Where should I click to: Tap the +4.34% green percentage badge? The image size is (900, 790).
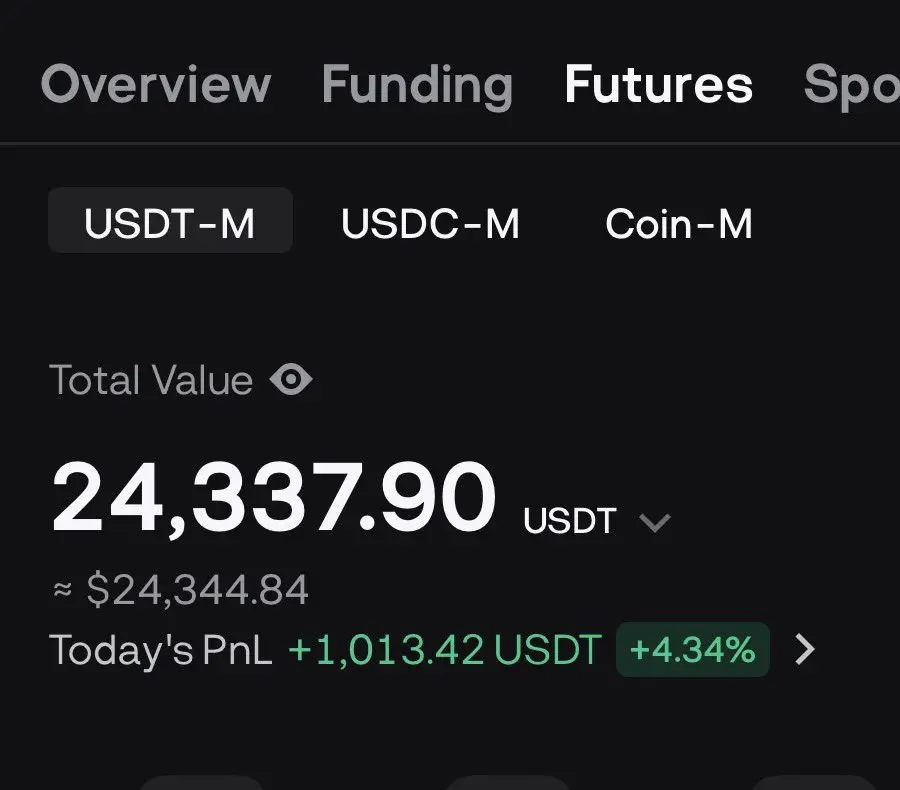[692, 649]
